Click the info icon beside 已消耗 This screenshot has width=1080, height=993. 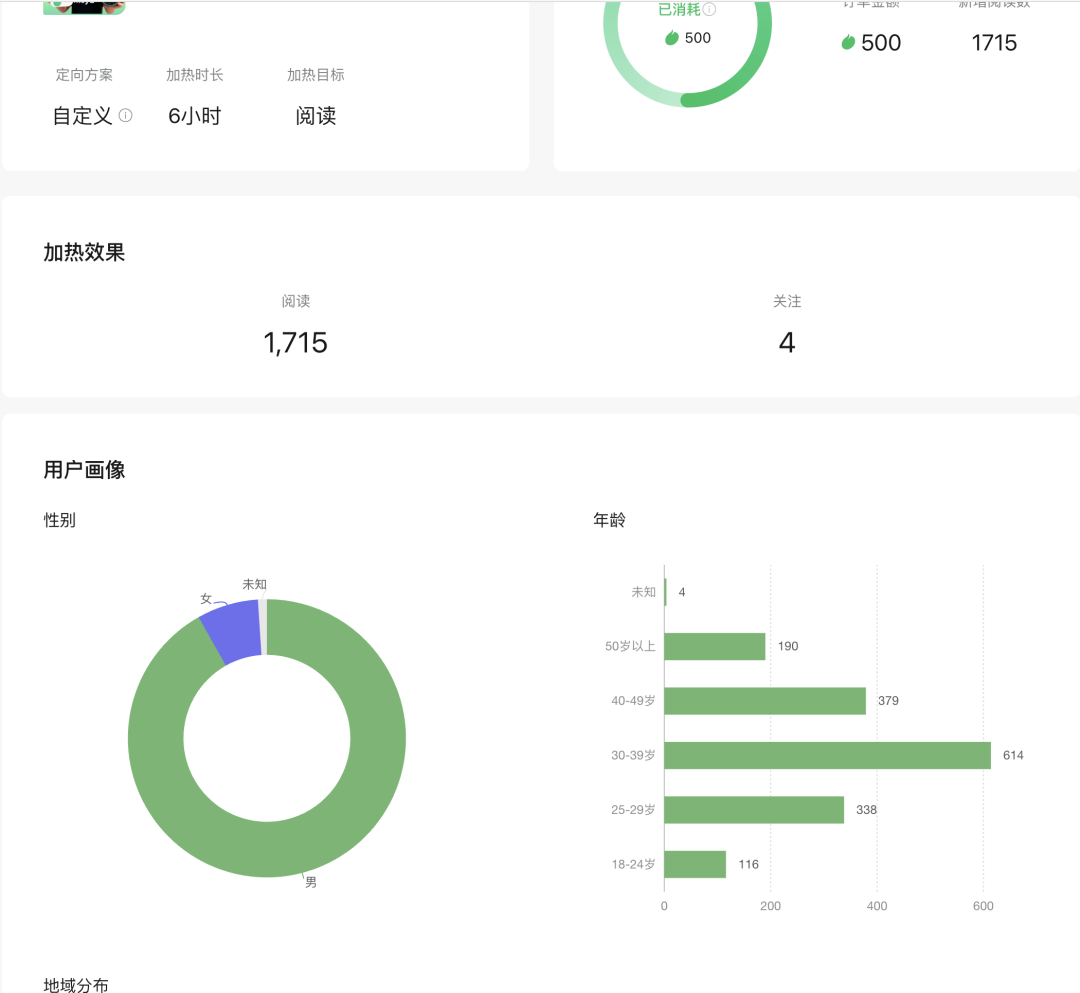point(709,9)
